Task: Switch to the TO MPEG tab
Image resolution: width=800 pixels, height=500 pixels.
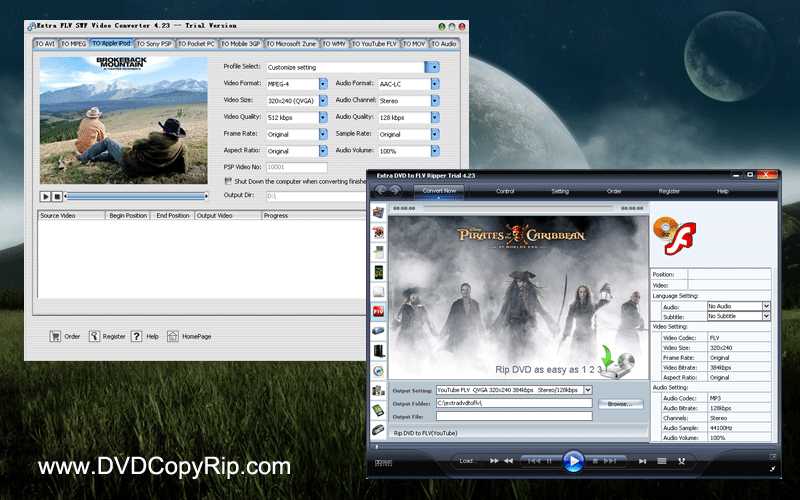Action: click(73, 44)
